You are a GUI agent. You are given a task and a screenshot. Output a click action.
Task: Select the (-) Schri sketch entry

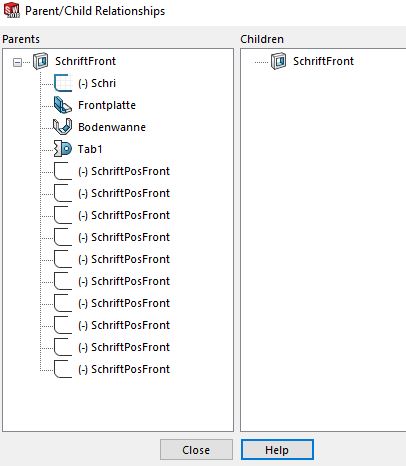97,83
